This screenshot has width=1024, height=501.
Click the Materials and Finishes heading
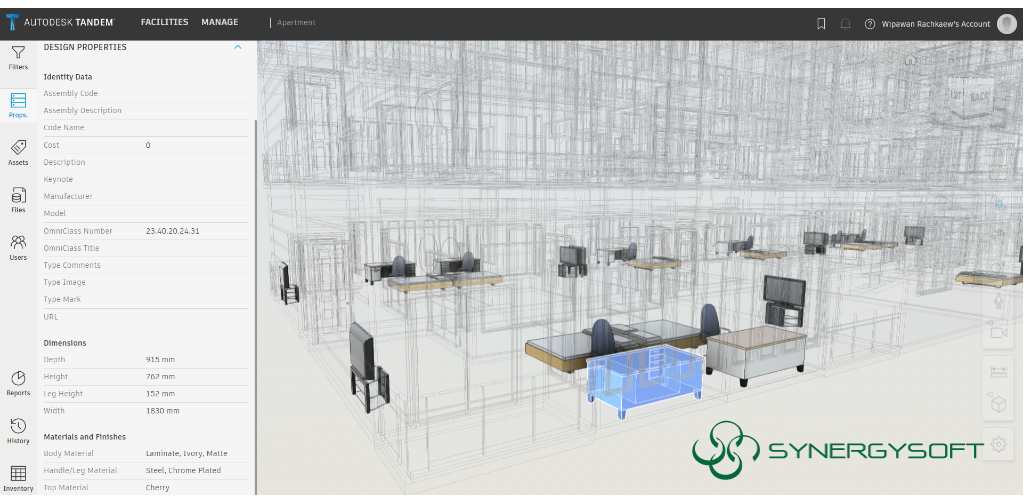click(x=84, y=436)
